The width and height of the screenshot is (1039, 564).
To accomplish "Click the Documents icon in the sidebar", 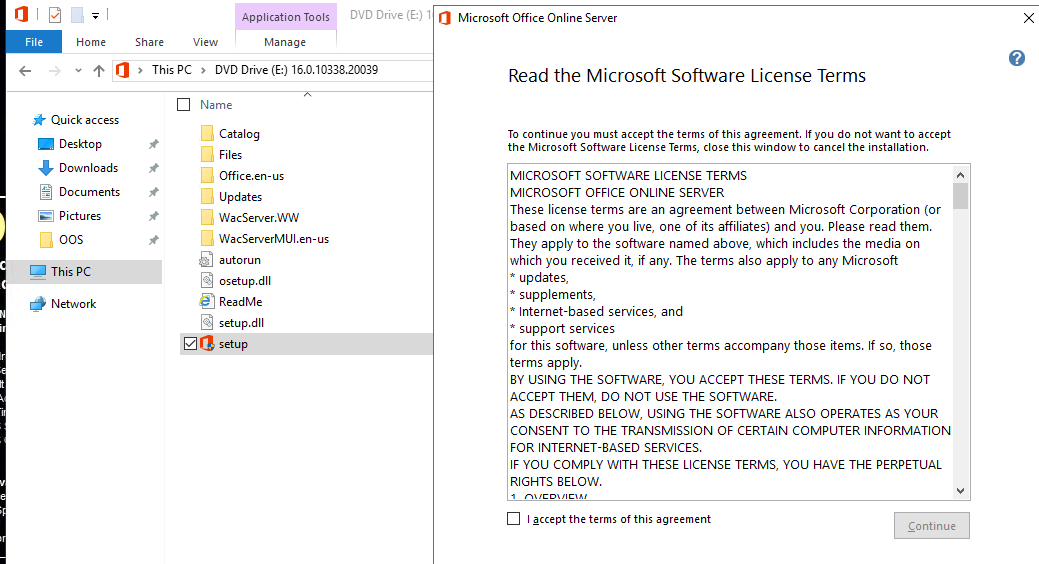I will click(x=46, y=192).
